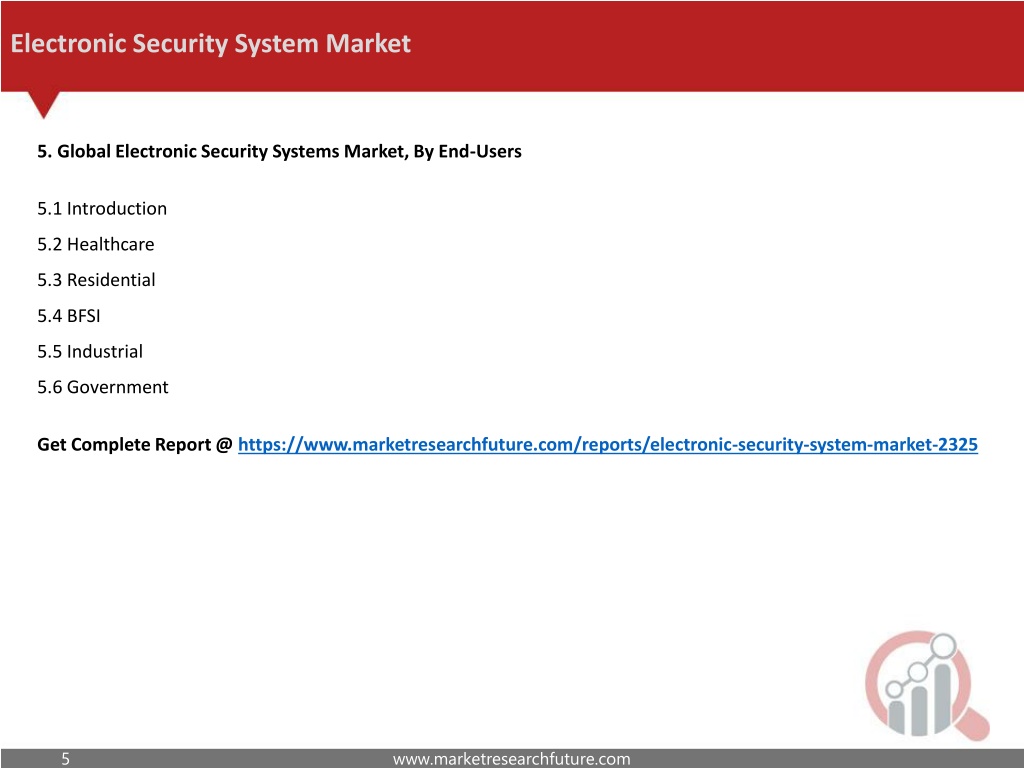1024x768 pixels.
Task: Select the '5.3 Residential' line
Action: coord(96,280)
